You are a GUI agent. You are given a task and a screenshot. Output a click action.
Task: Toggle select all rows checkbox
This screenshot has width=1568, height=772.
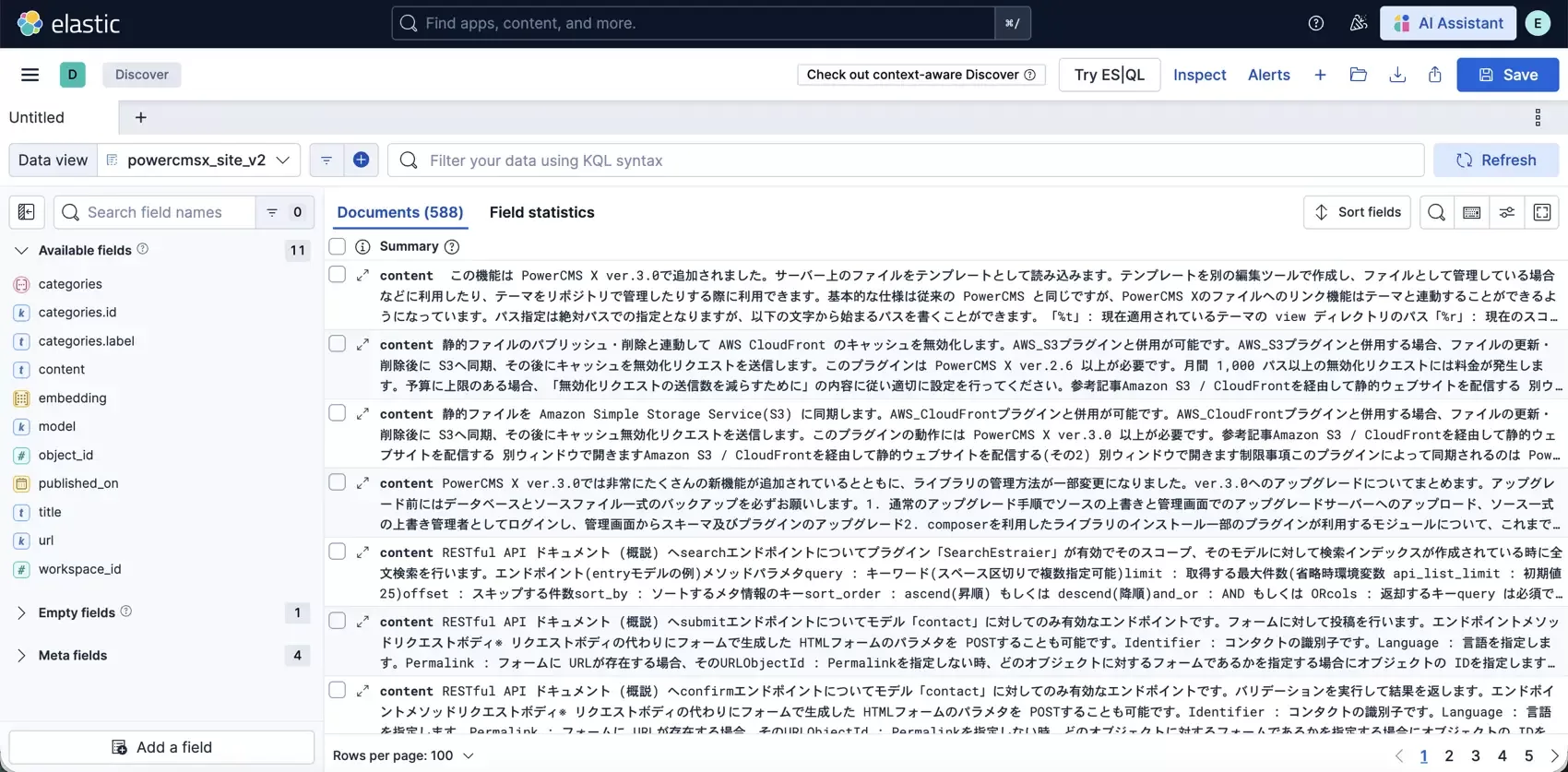point(338,246)
